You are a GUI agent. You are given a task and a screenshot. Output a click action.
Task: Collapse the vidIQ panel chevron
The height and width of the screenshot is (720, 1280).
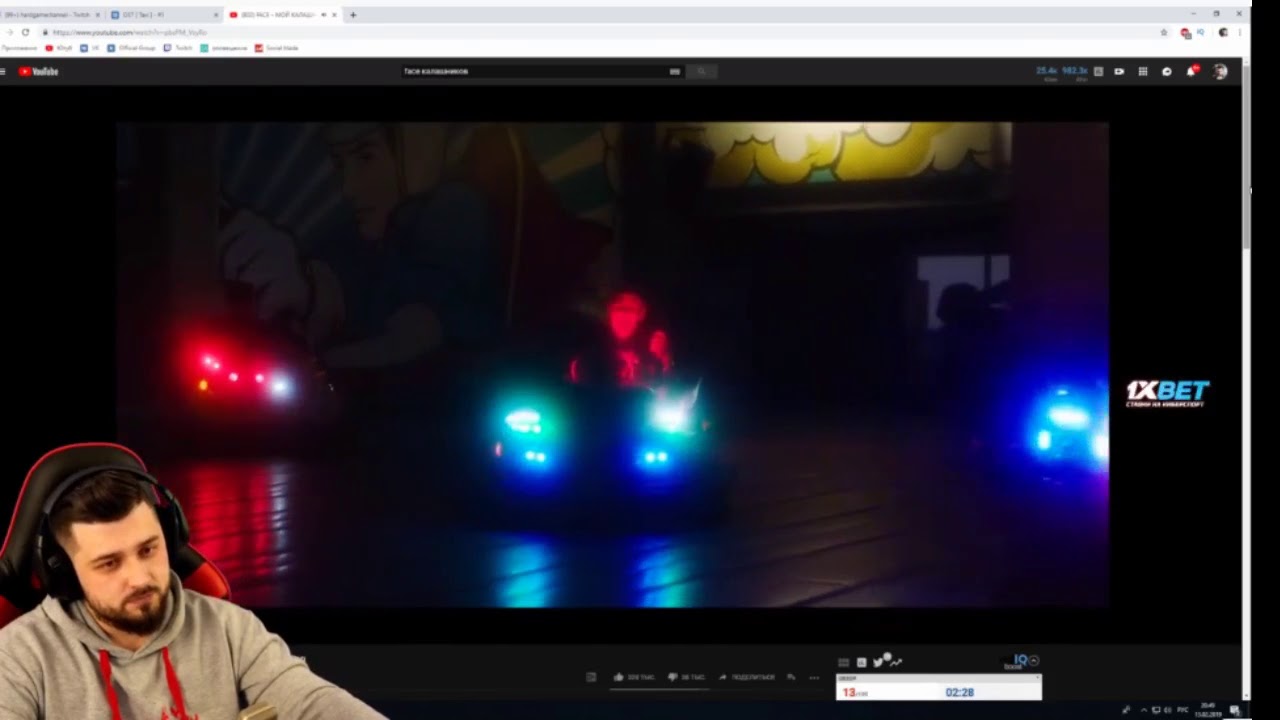pyautogui.click(x=1034, y=660)
